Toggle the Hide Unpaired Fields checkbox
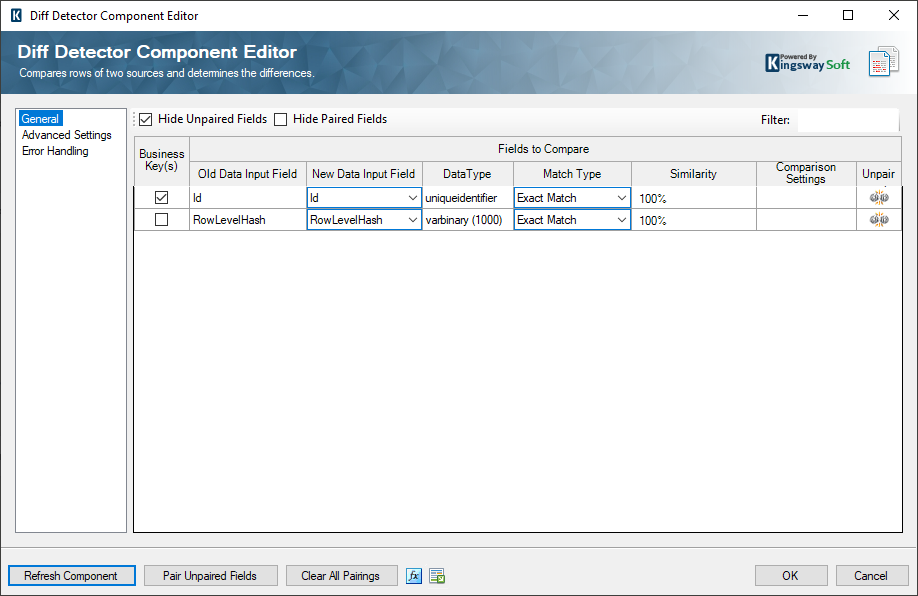918x596 pixels. tap(146, 120)
